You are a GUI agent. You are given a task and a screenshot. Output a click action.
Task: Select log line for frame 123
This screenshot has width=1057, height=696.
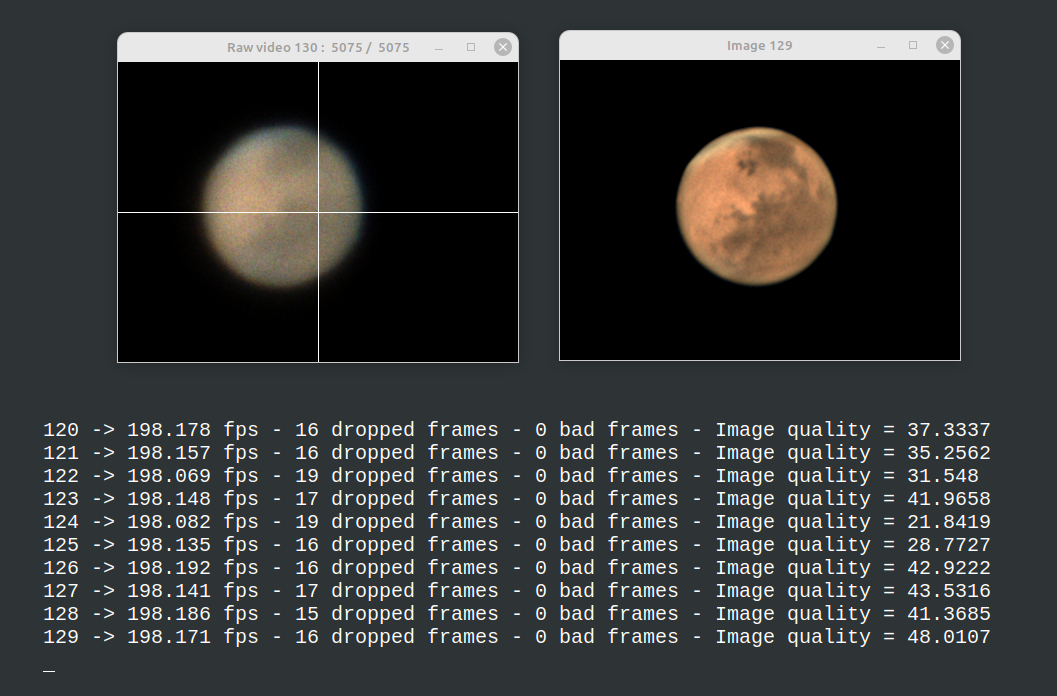tap(516, 498)
